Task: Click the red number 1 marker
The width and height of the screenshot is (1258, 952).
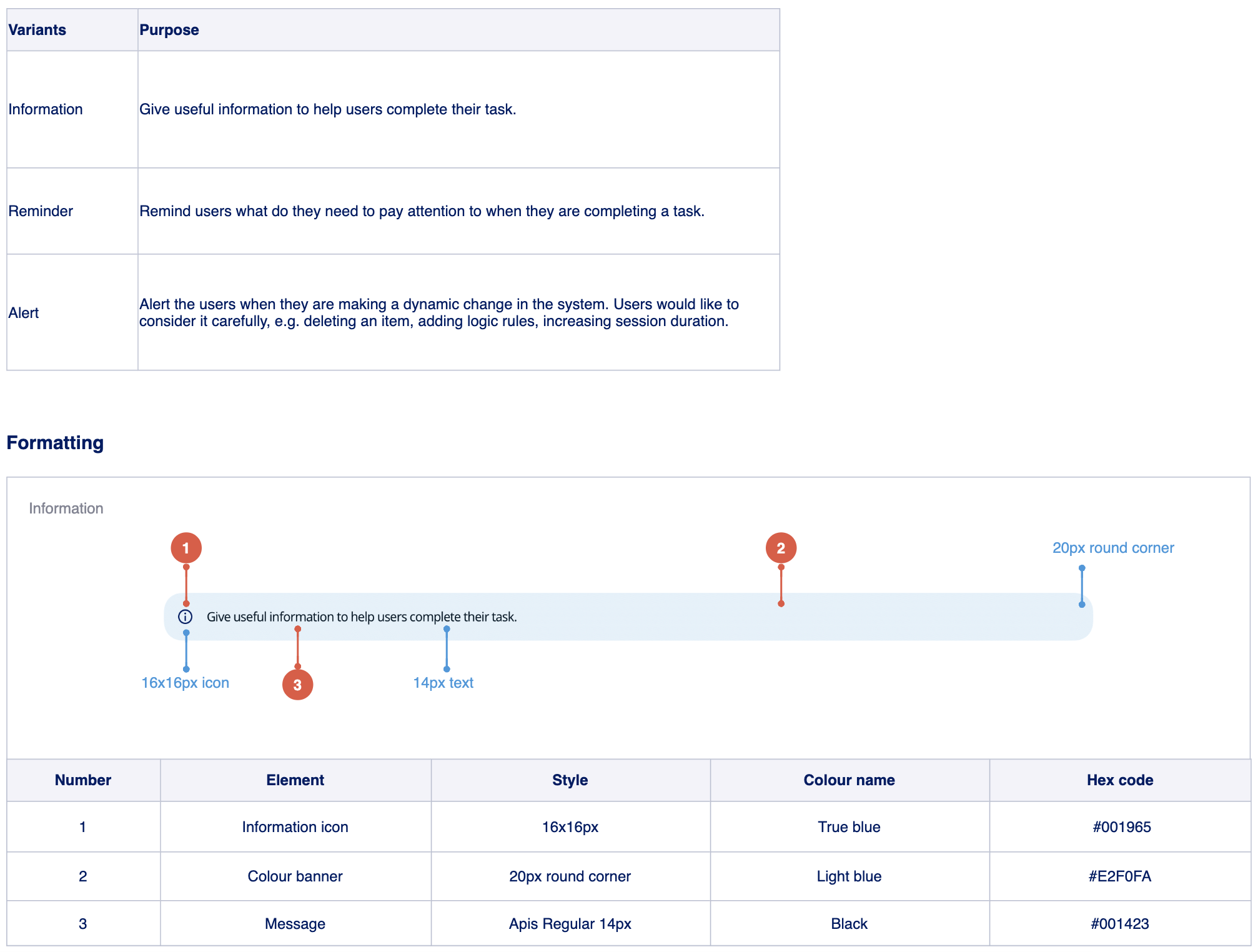Action: (x=186, y=548)
